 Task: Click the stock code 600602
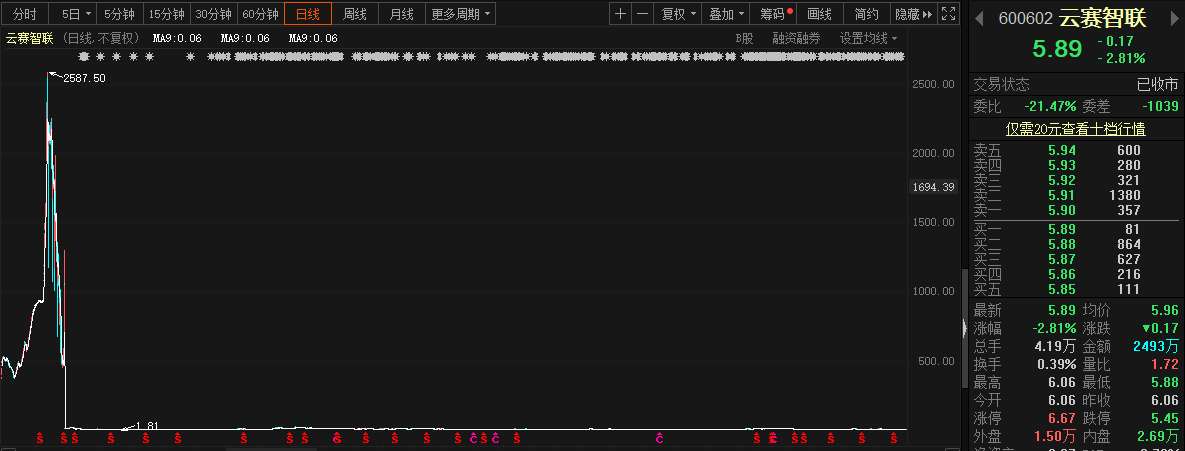(1026, 19)
